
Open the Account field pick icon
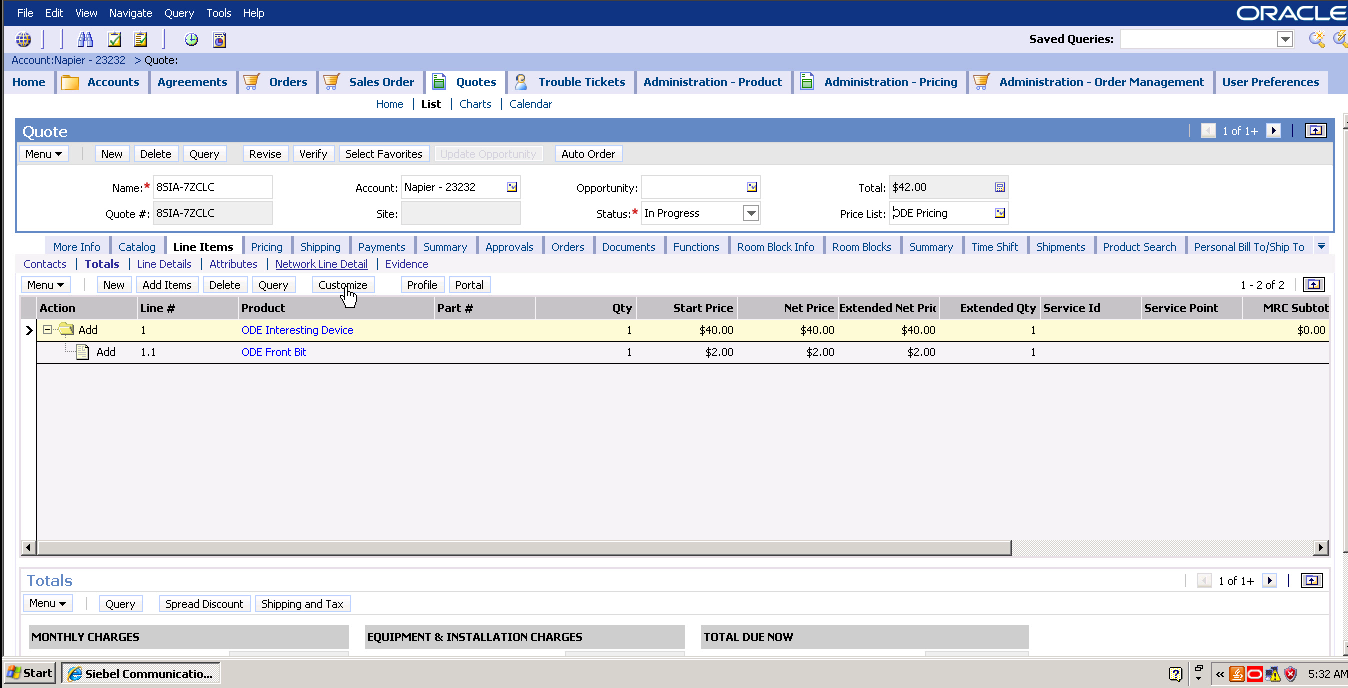(512, 187)
